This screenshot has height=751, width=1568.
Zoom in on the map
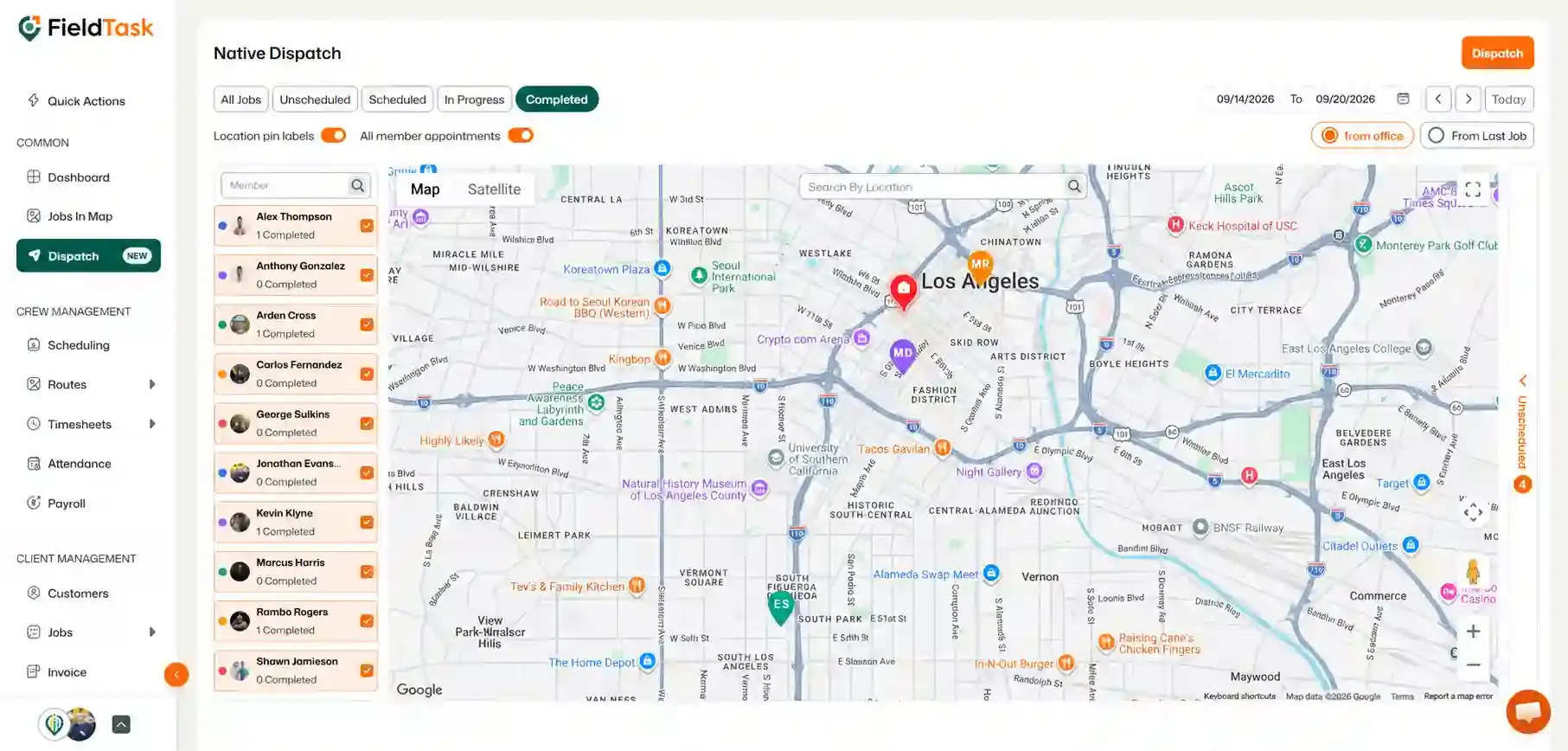1473,632
